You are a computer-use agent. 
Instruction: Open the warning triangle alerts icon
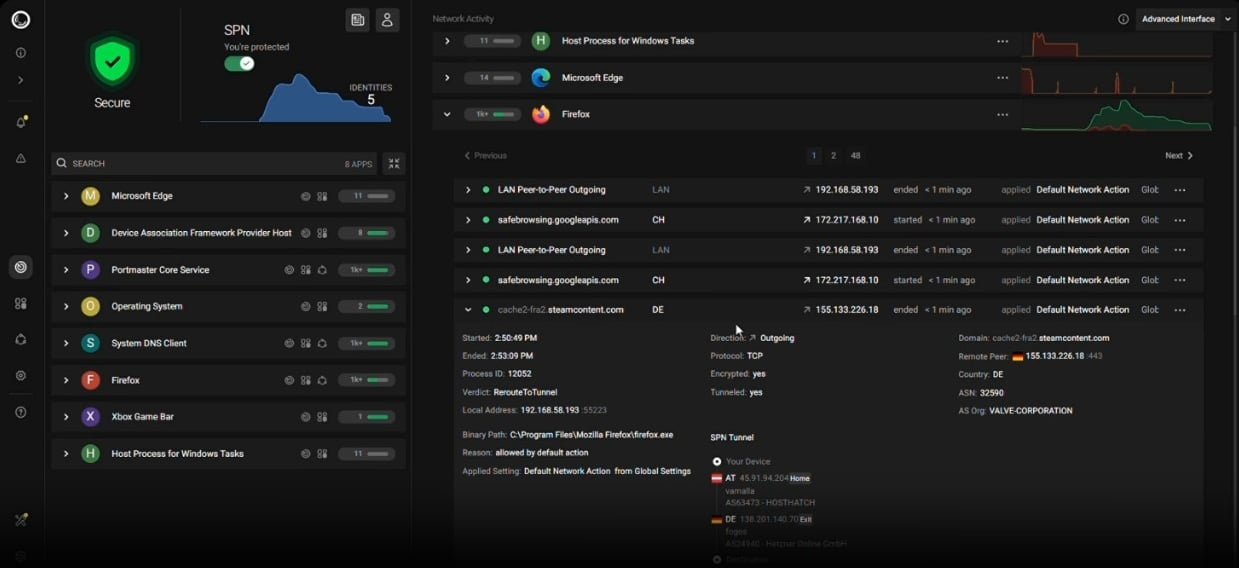21,158
